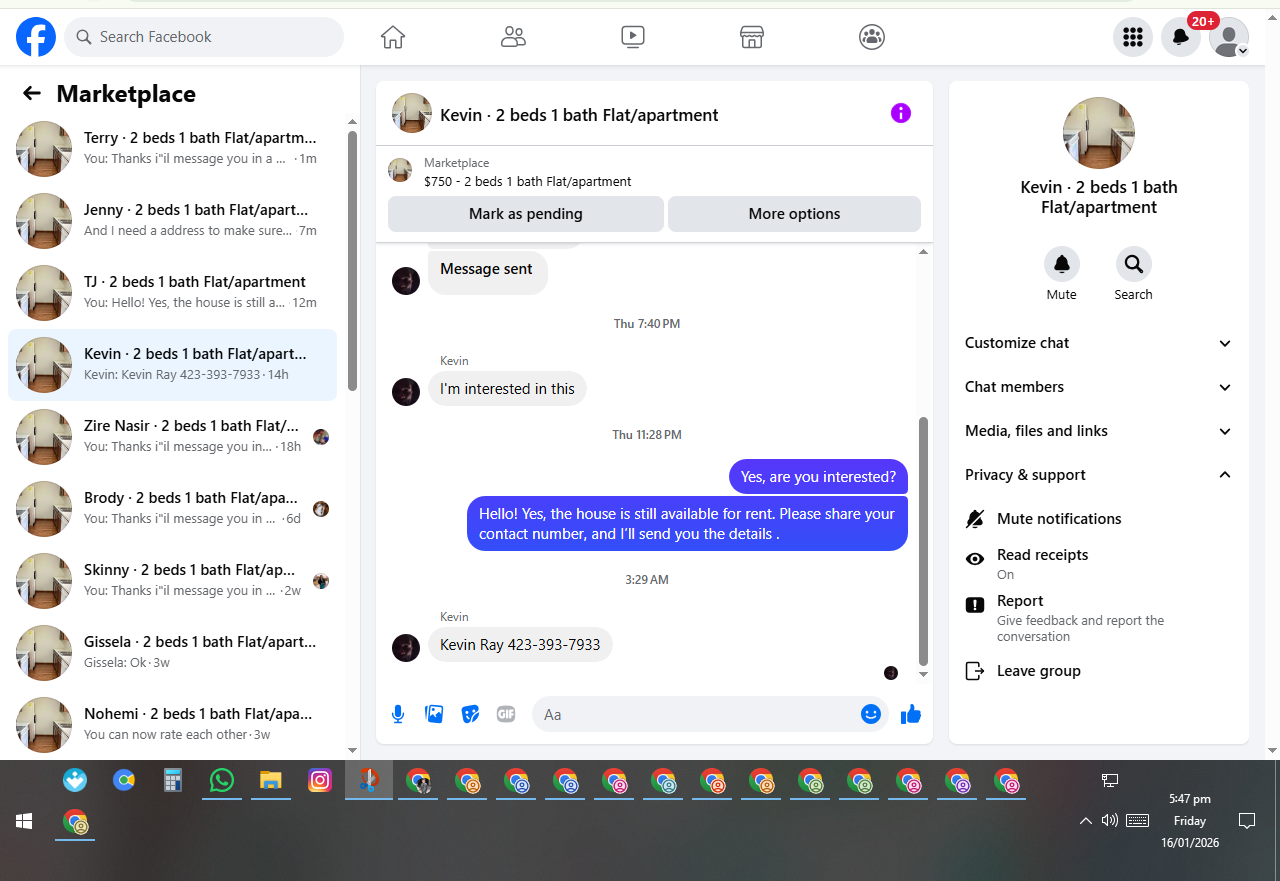
Task: Click the Windows Start button
Action: tap(24, 821)
